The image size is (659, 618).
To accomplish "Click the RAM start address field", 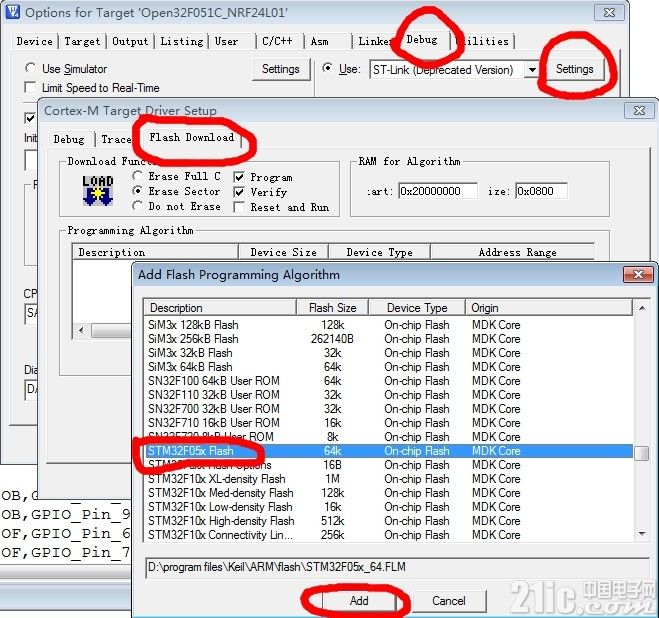I will [x=438, y=191].
